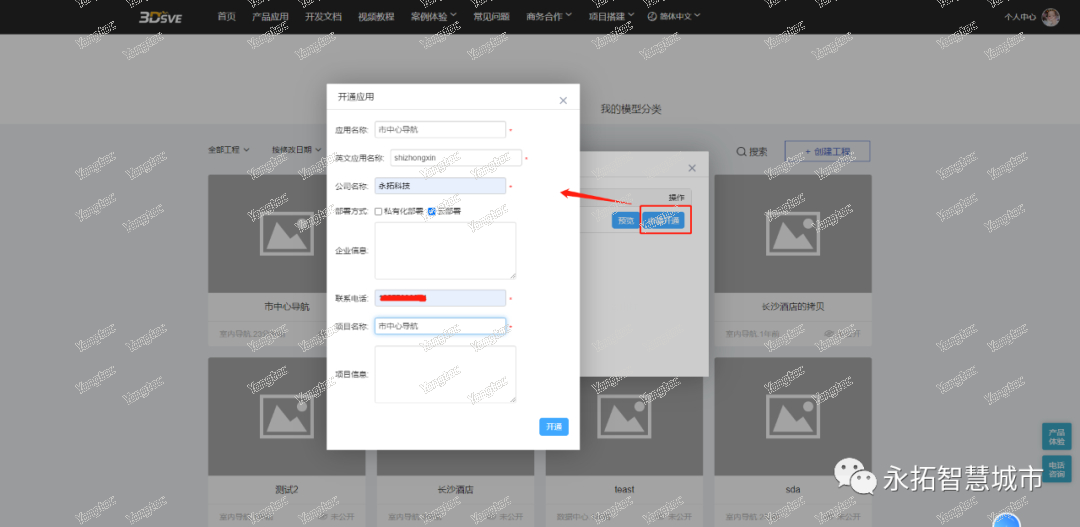Screen dimensions: 1080x527
Task: Close the 开通应用 dialog with the X
Action: pos(563,100)
